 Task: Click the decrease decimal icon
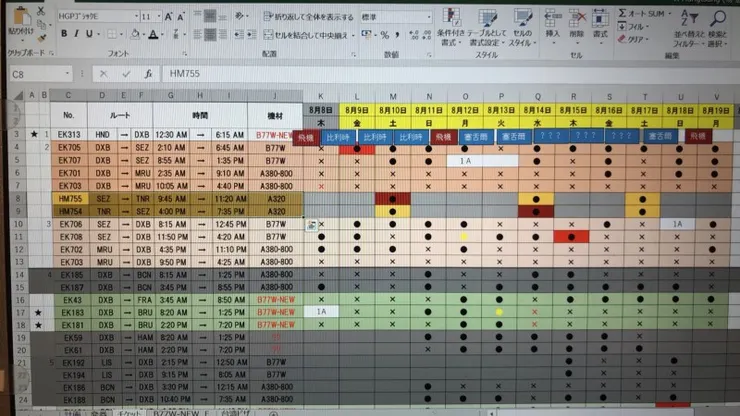[x=427, y=34]
